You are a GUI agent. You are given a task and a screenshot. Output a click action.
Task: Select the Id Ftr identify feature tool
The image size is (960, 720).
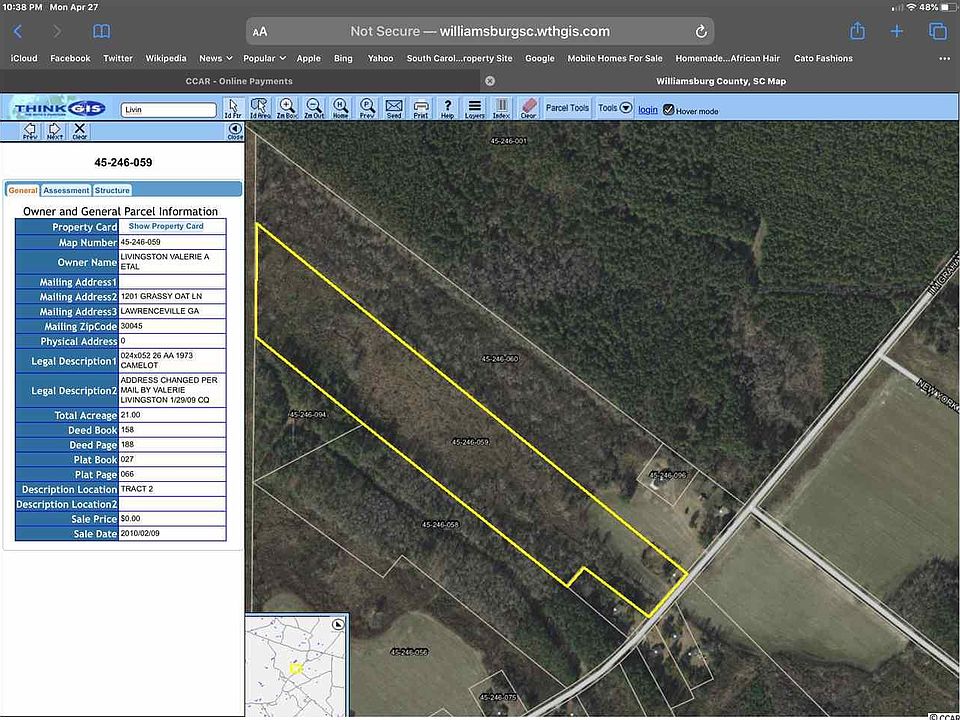(233, 108)
